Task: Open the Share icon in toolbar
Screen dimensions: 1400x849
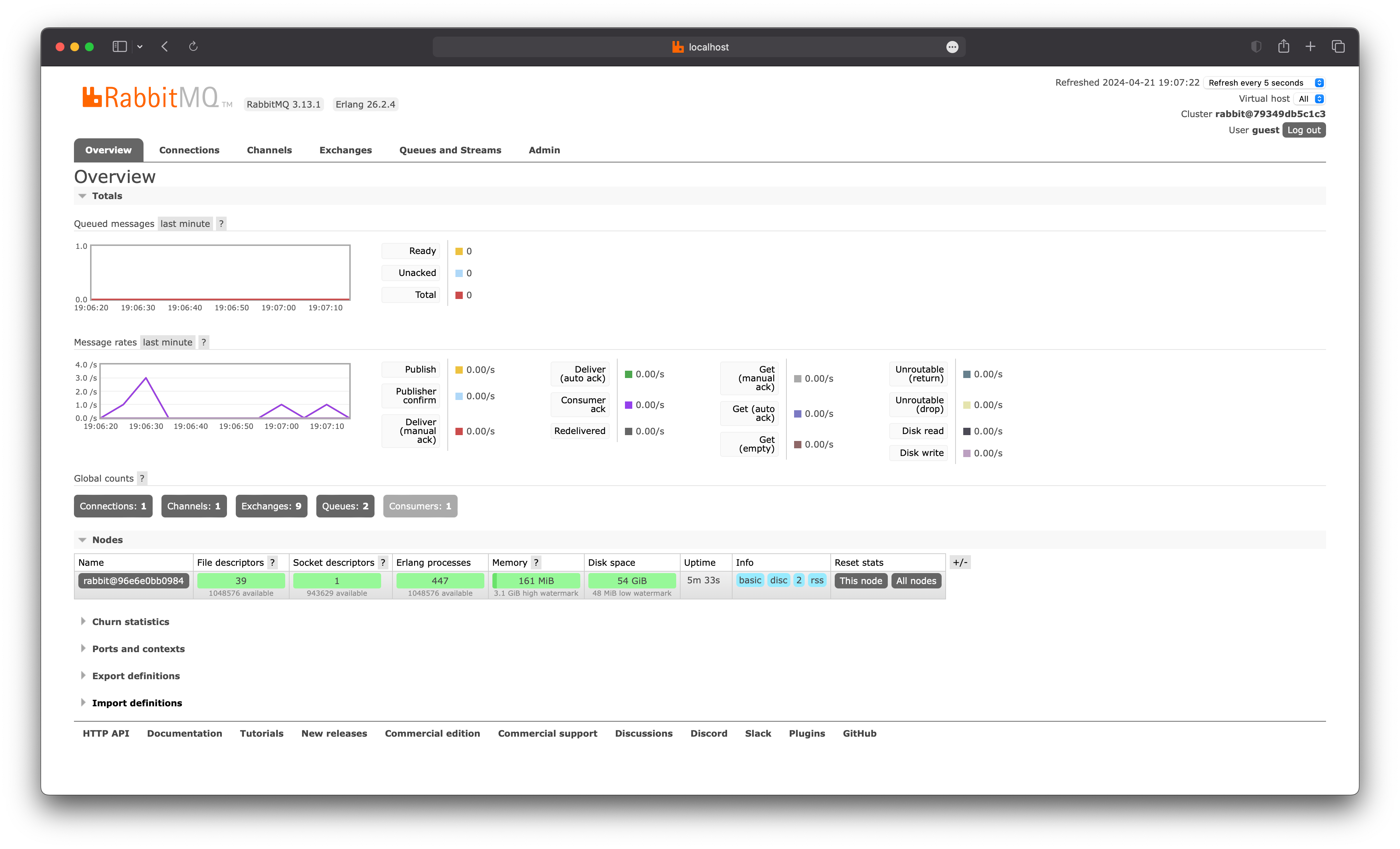Action: coord(1284,46)
